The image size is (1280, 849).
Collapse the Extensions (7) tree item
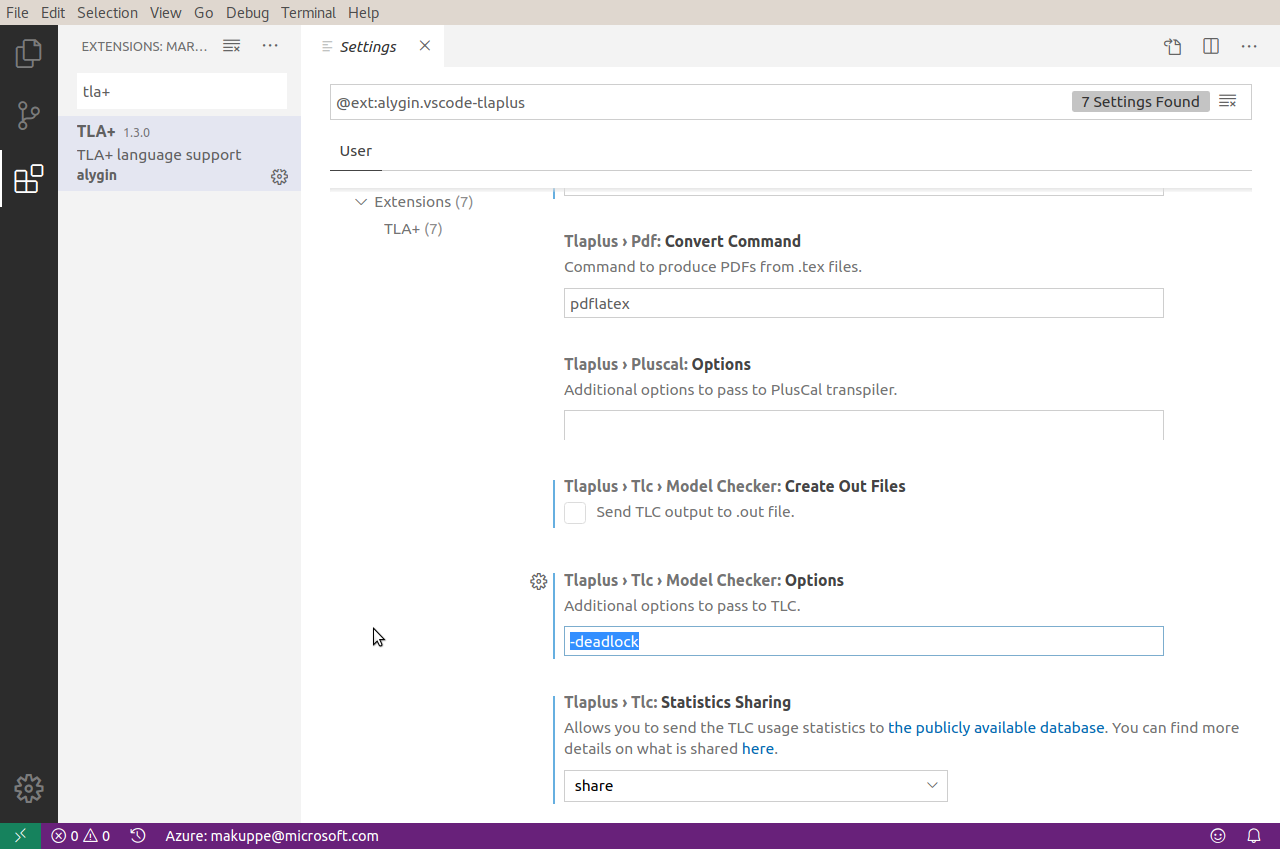[361, 201]
